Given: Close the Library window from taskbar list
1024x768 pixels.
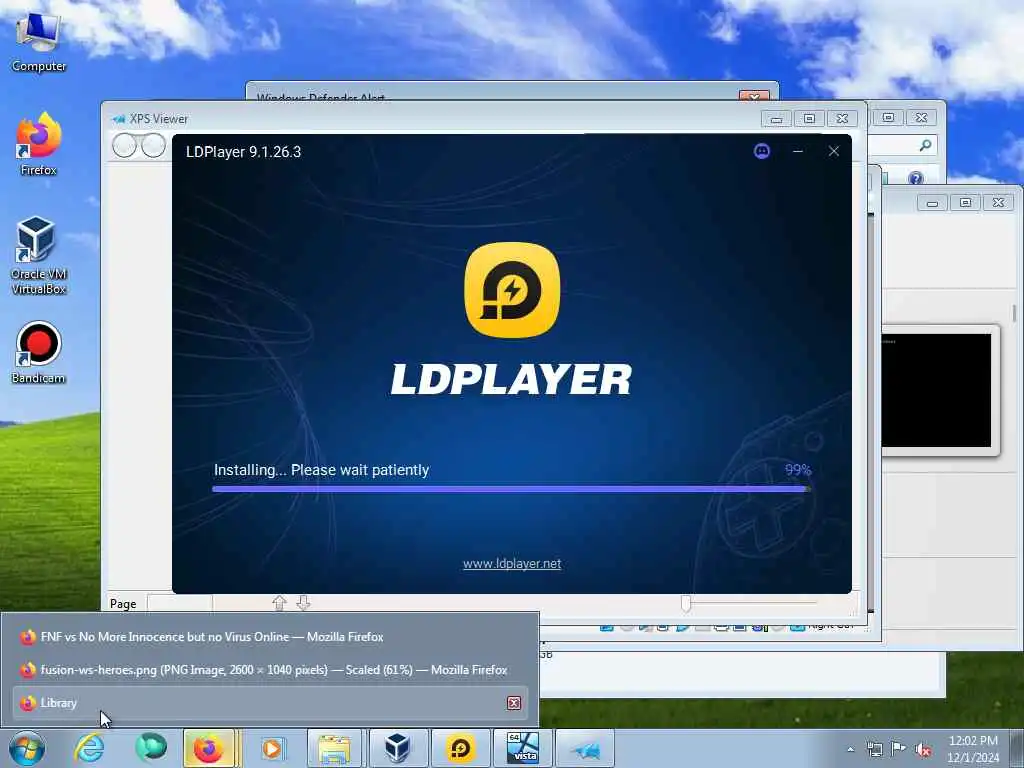Looking at the screenshot, I should coord(514,703).
